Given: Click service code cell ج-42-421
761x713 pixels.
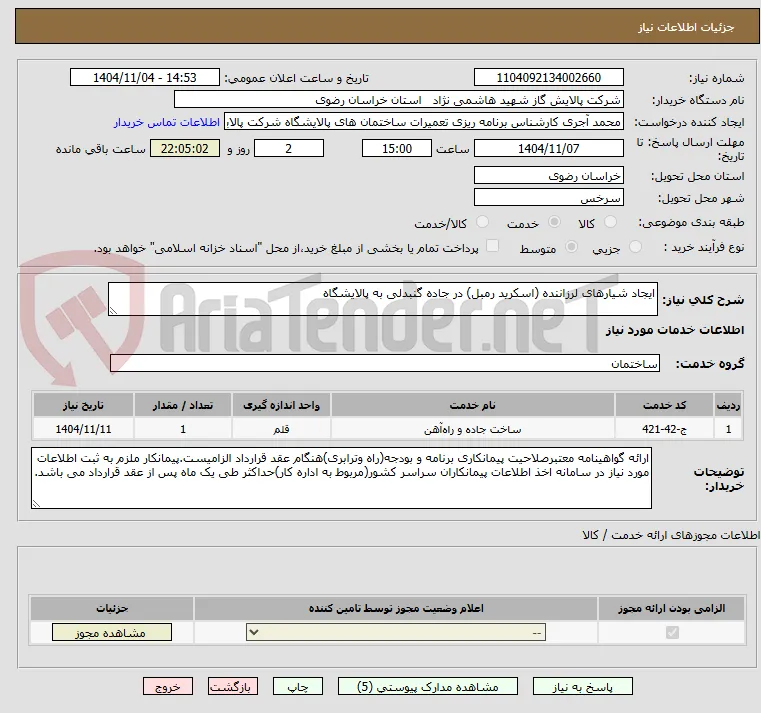Looking at the screenshot, I should 664,429.
